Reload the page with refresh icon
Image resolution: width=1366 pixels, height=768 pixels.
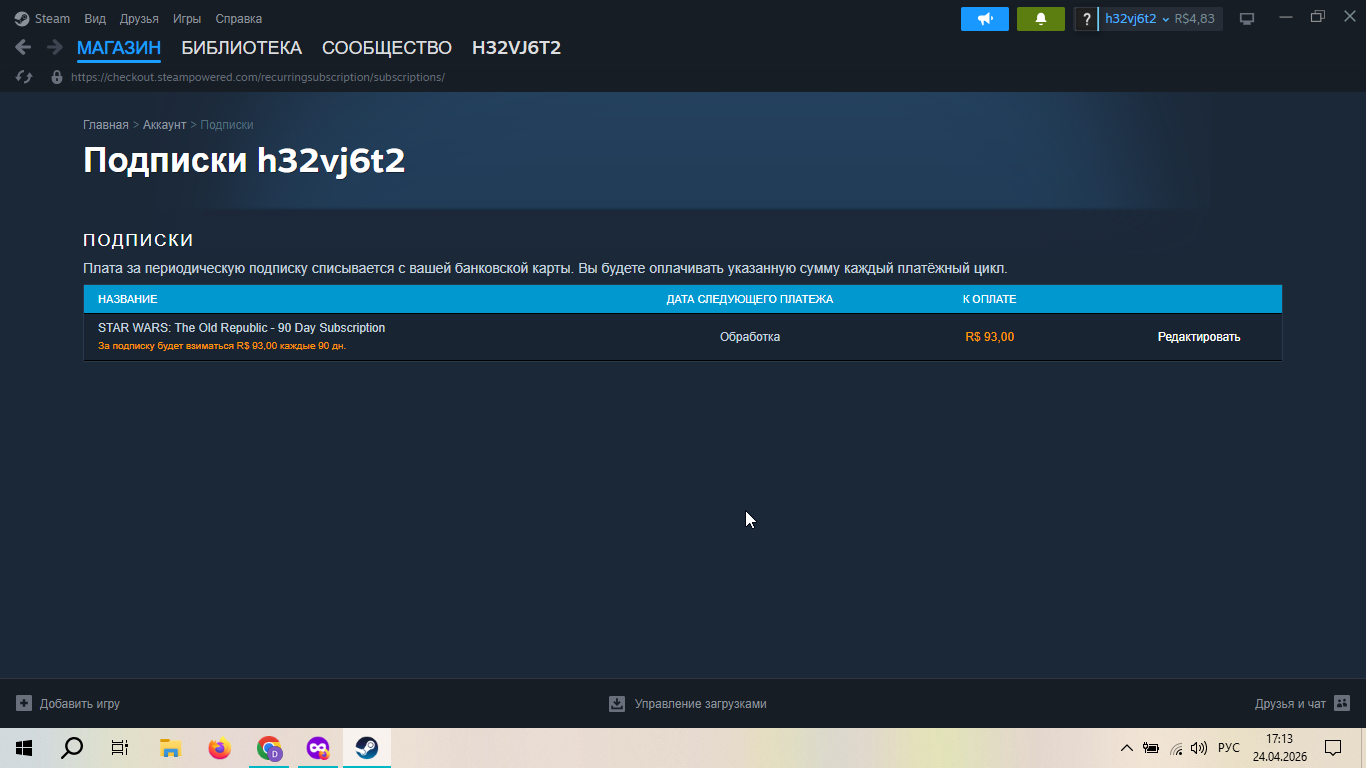(x=24, y=77)
